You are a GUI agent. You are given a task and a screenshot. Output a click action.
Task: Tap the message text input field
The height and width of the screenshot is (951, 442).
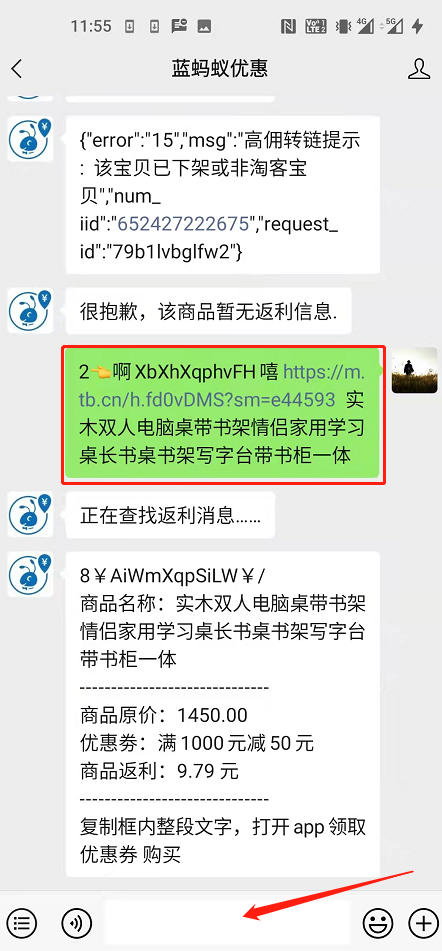coord(227,922)
